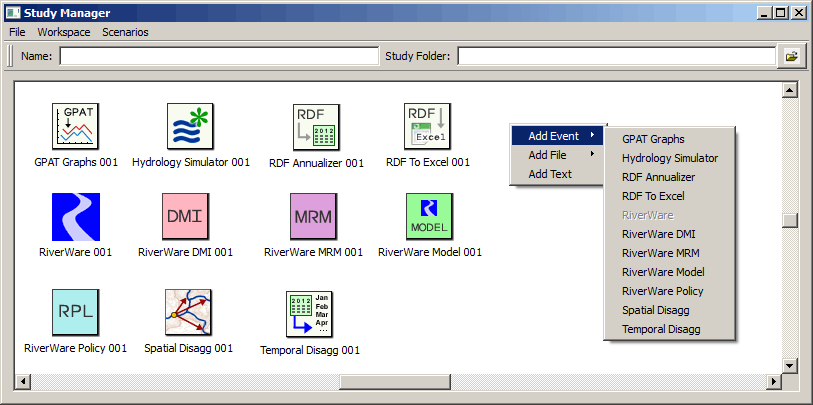Image resolution: width=813 pixels, height=405 pixels.
Task: Add a RiverWare Model event
Action: 669,272
